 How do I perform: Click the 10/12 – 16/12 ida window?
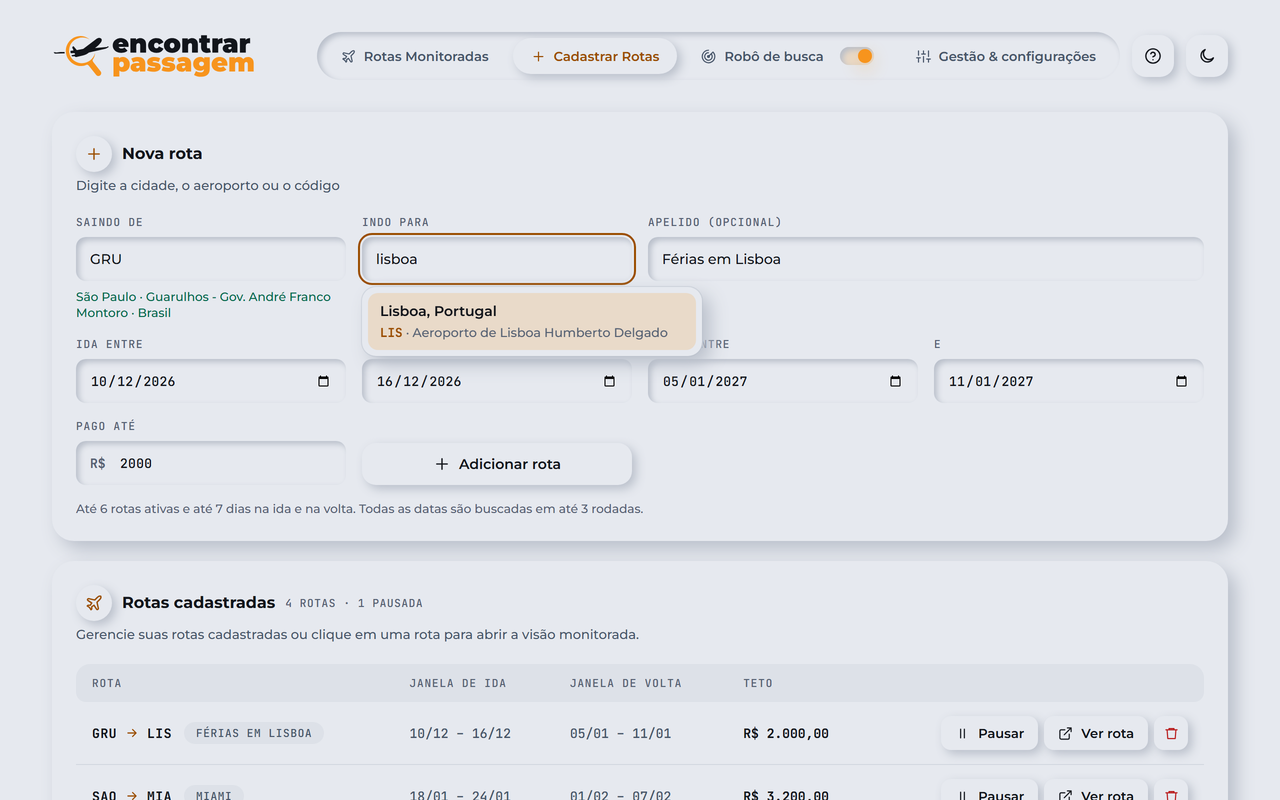tap(460, 733)
